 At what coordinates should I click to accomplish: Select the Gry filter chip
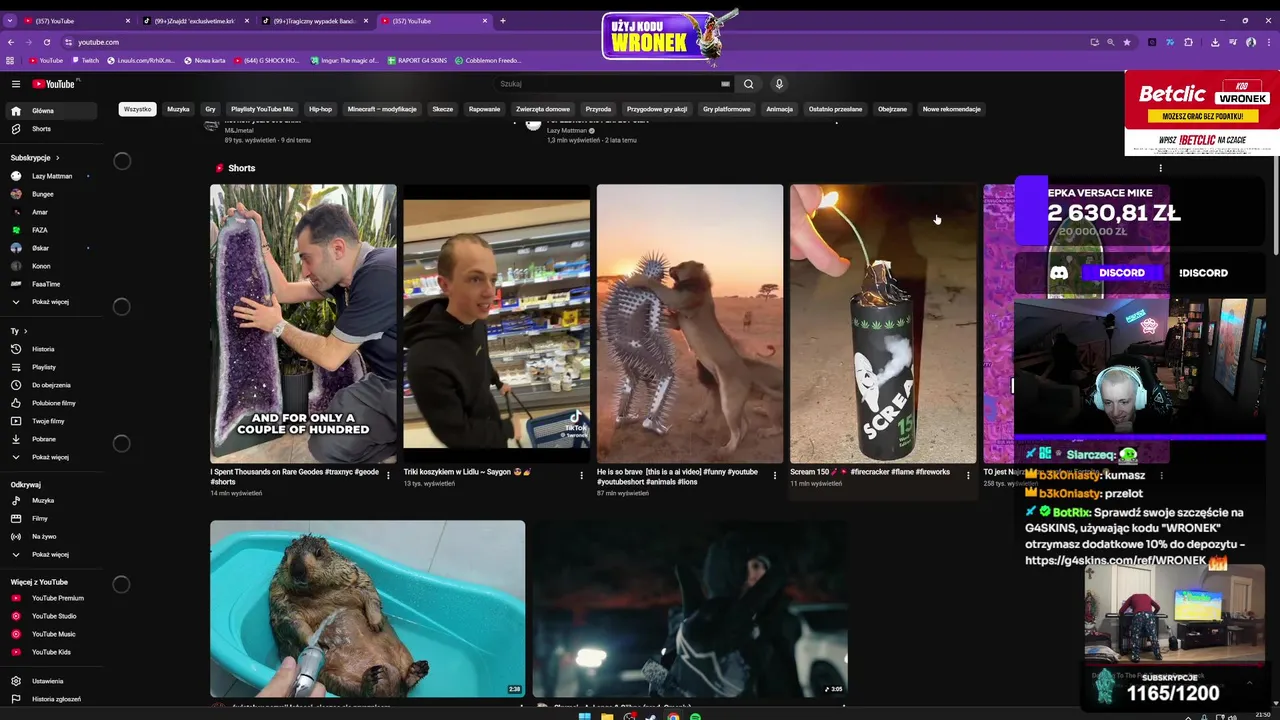click(x=210, y=109)
